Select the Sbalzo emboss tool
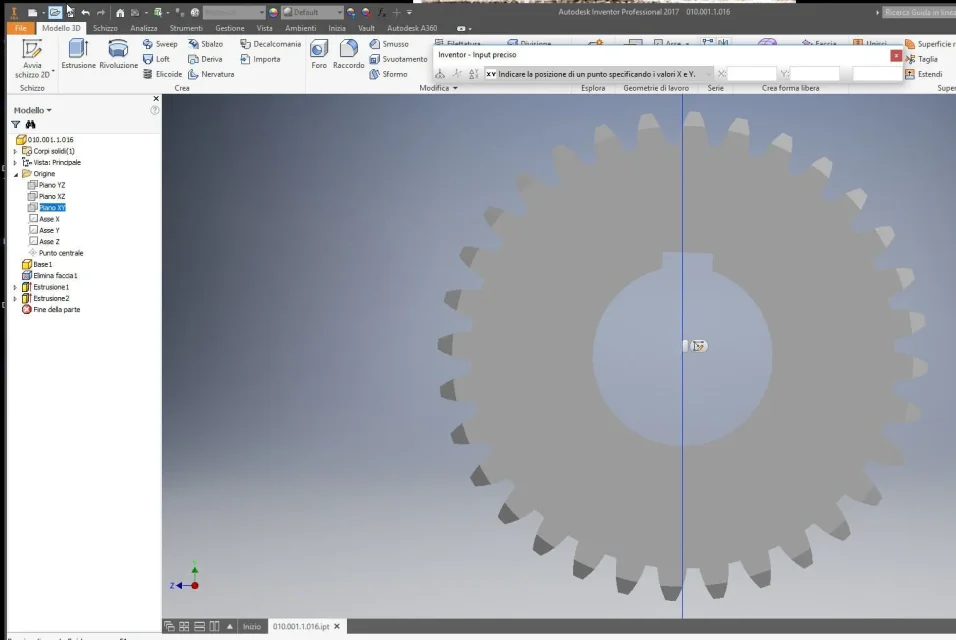Image resolution: width=956 pixels, height=640 pixels. 205,44
